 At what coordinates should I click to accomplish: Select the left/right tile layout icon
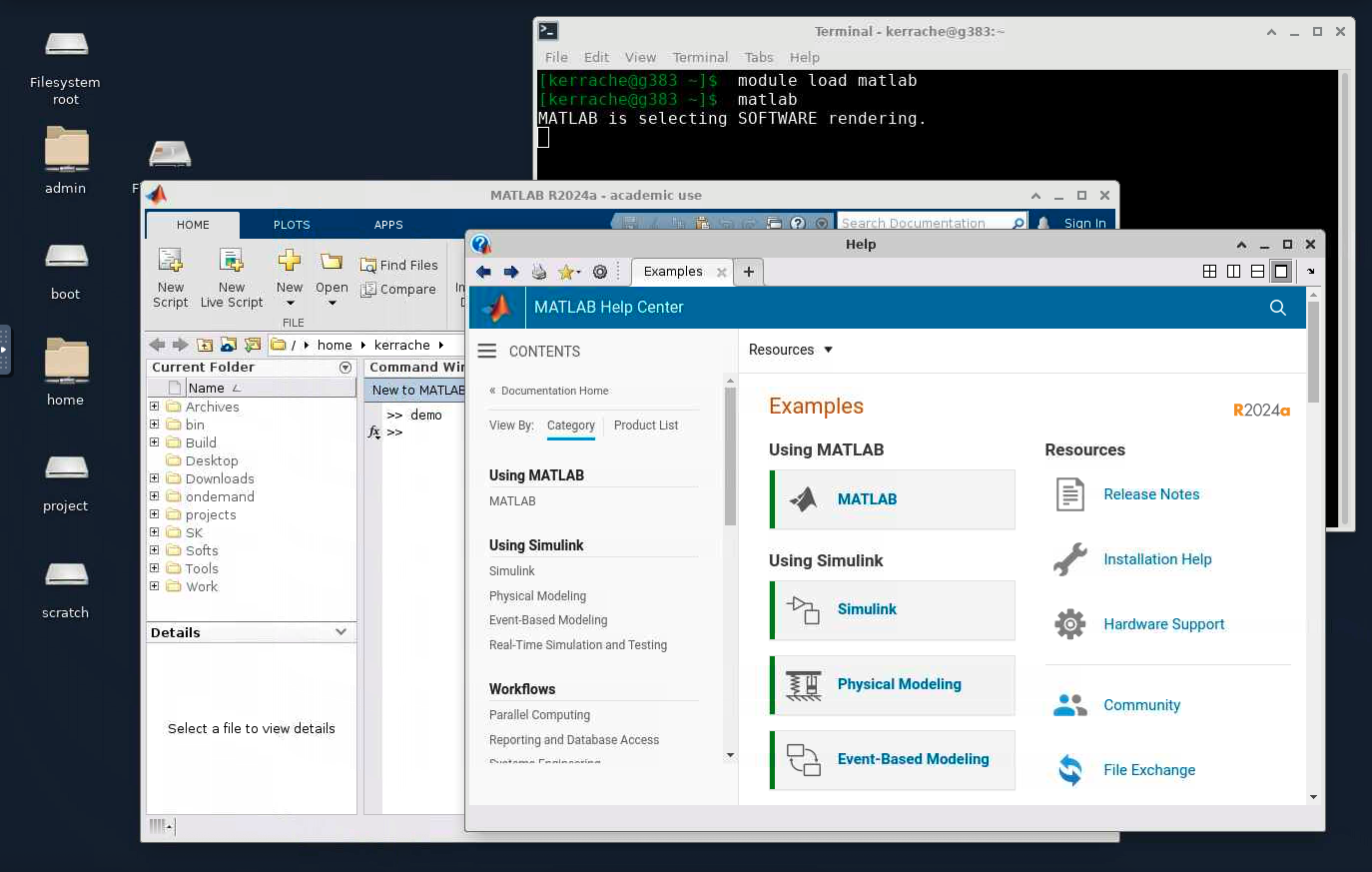1233,272
